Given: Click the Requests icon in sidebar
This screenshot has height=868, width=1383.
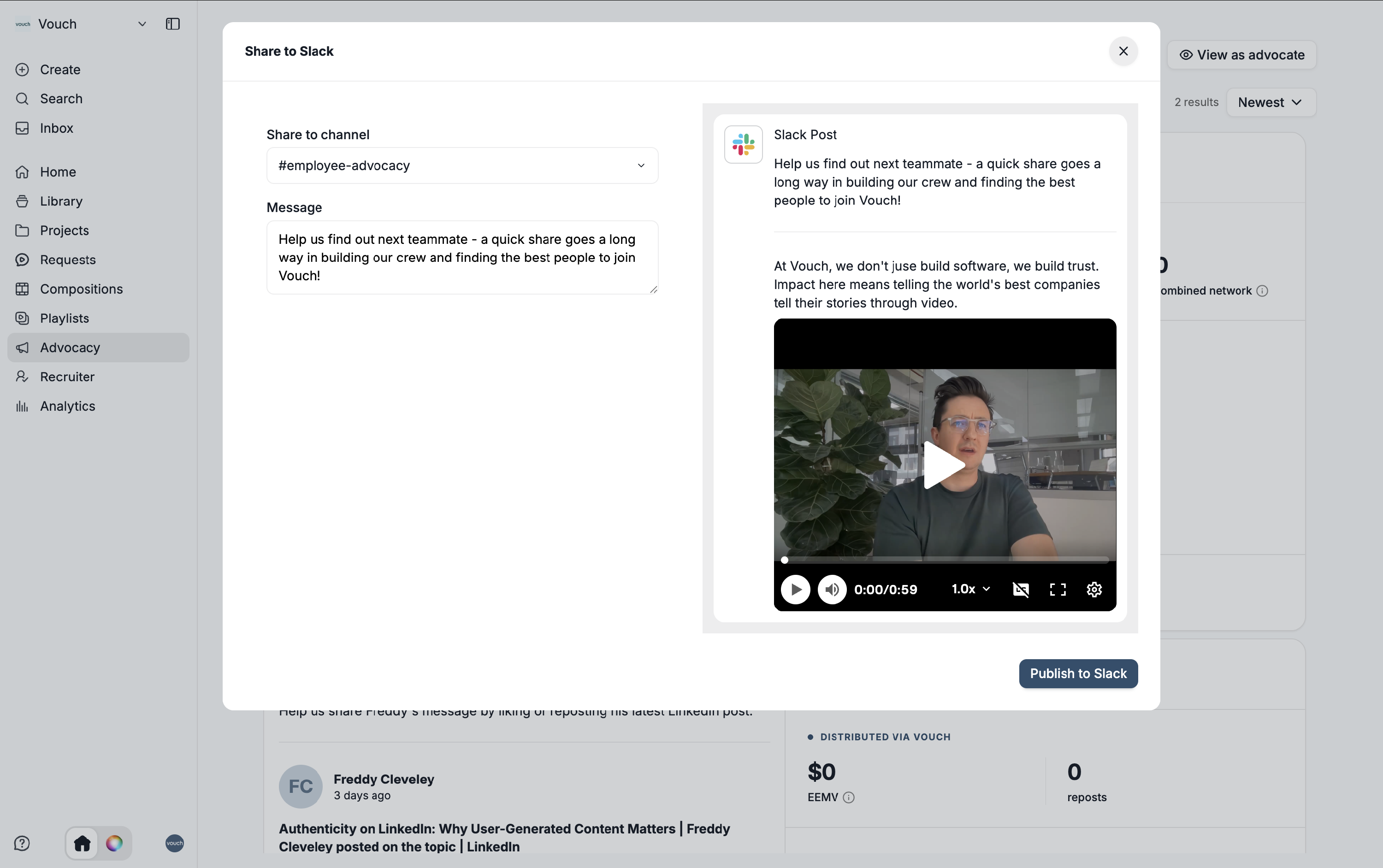Looking at the screenshot, I should (23, 260).
